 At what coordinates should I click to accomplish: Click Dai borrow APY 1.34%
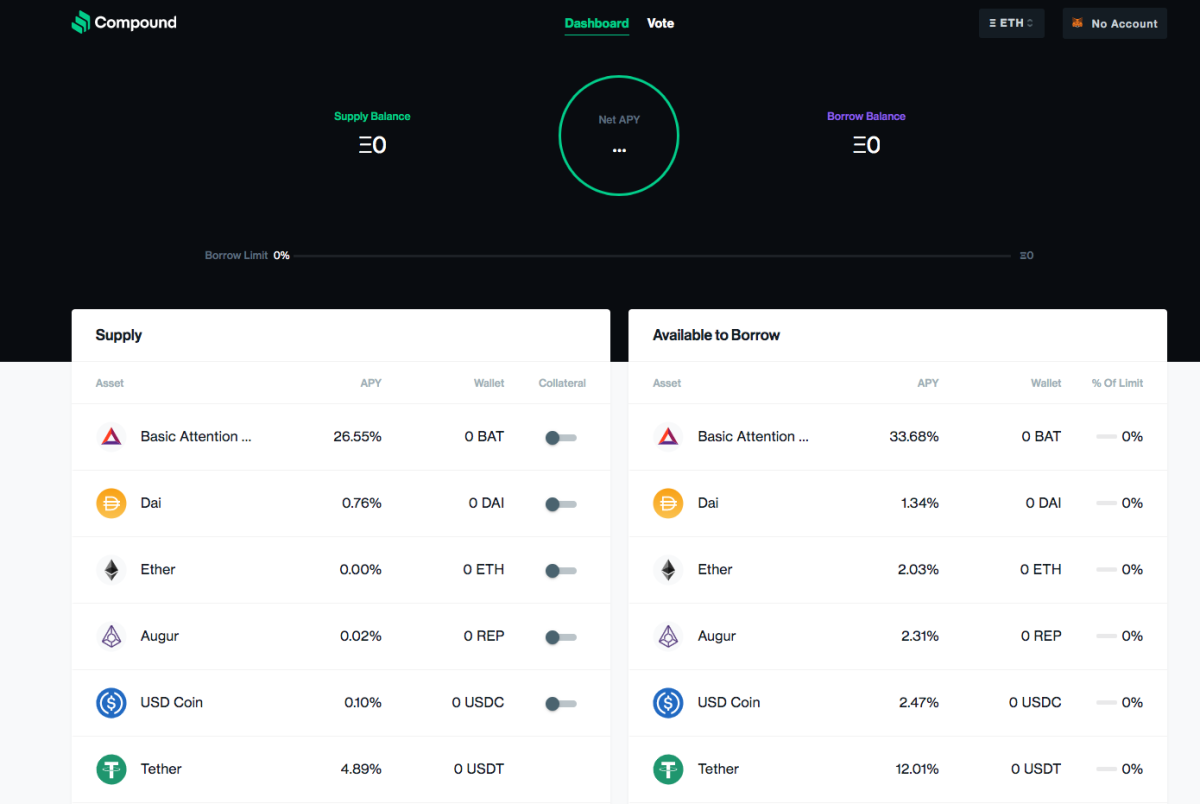(920, 503)
